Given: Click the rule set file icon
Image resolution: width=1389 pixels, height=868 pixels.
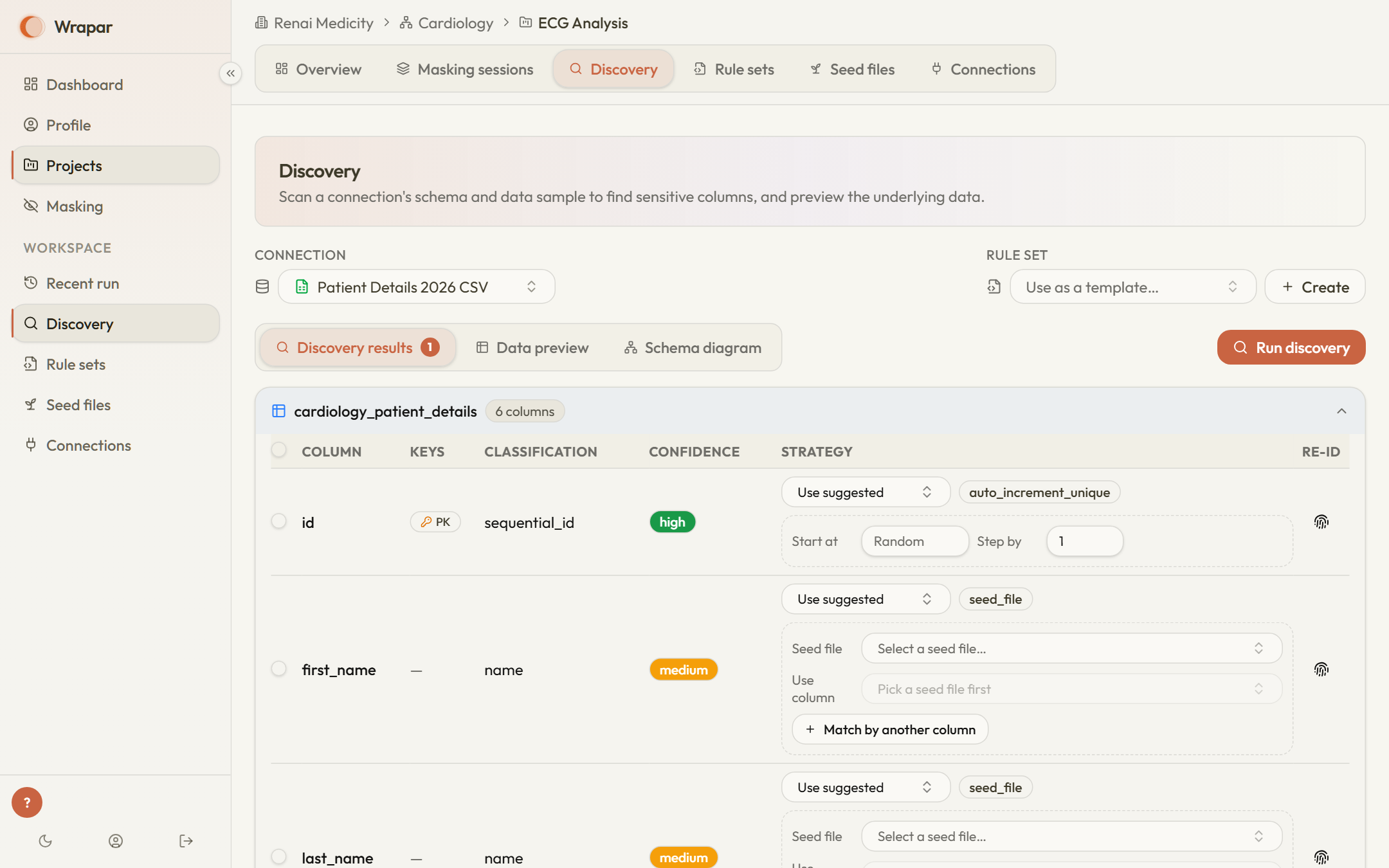Looking at the screenshot, I should 994,287.
